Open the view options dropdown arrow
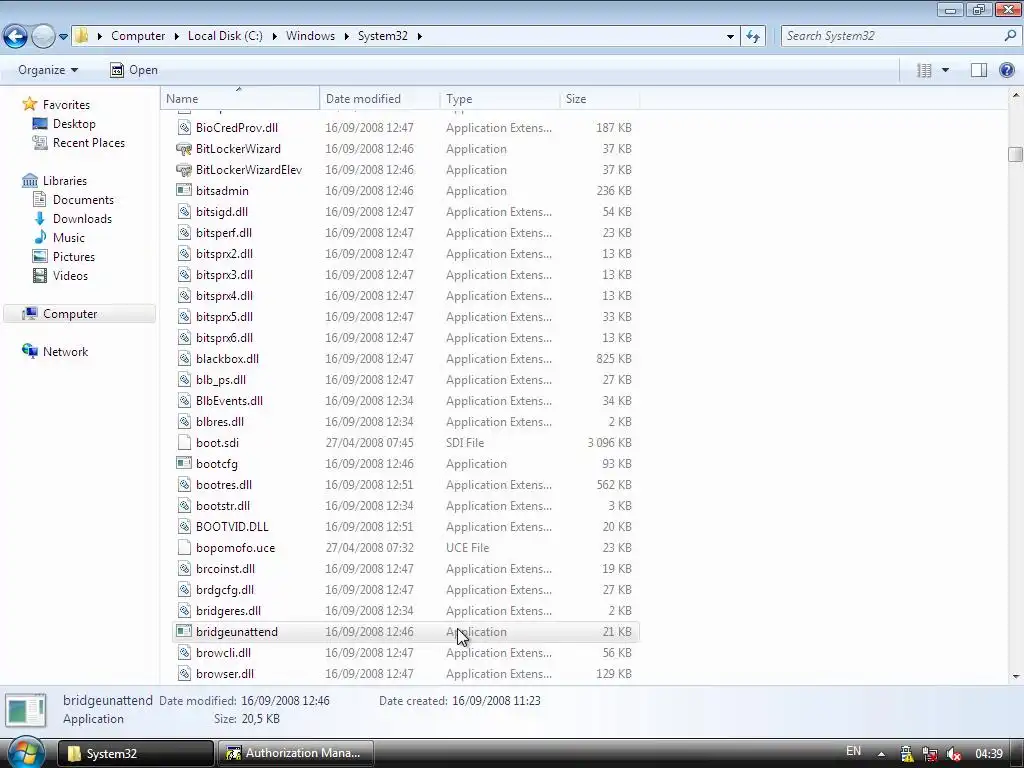 coord(945,70)
